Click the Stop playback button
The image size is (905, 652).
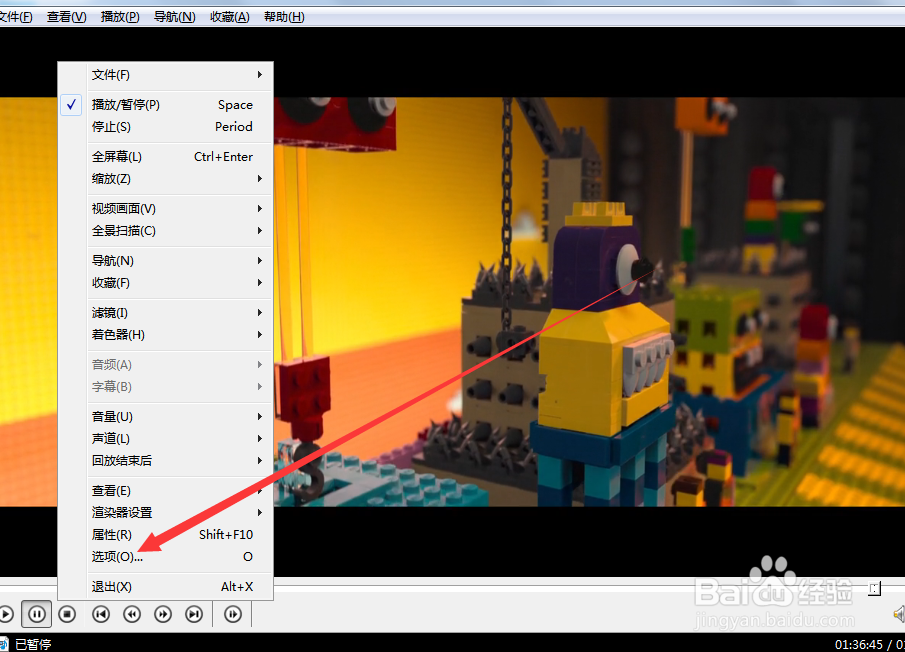point(67,614)
